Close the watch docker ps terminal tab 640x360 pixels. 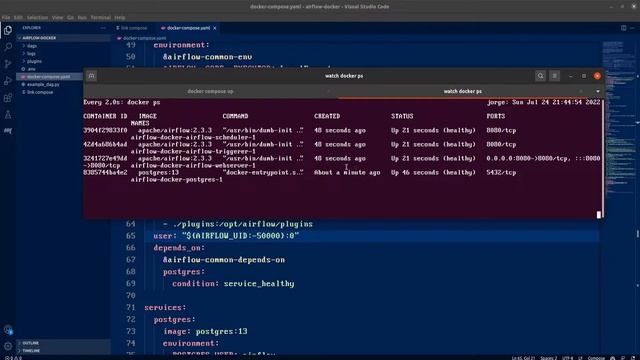point(581,91)
